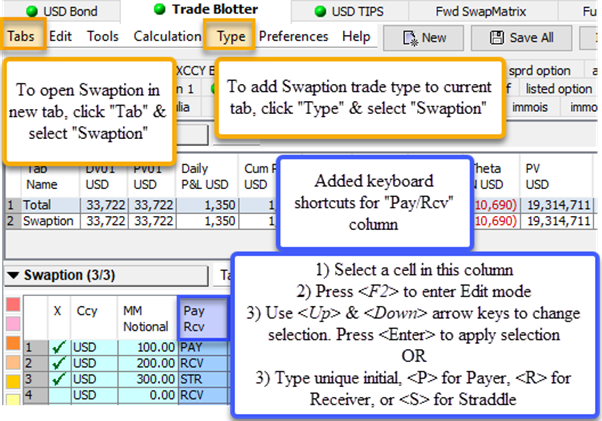Viewport: 602px width, 421px height.
Task: Open the Calculation menu
Action: coord(167,36)
